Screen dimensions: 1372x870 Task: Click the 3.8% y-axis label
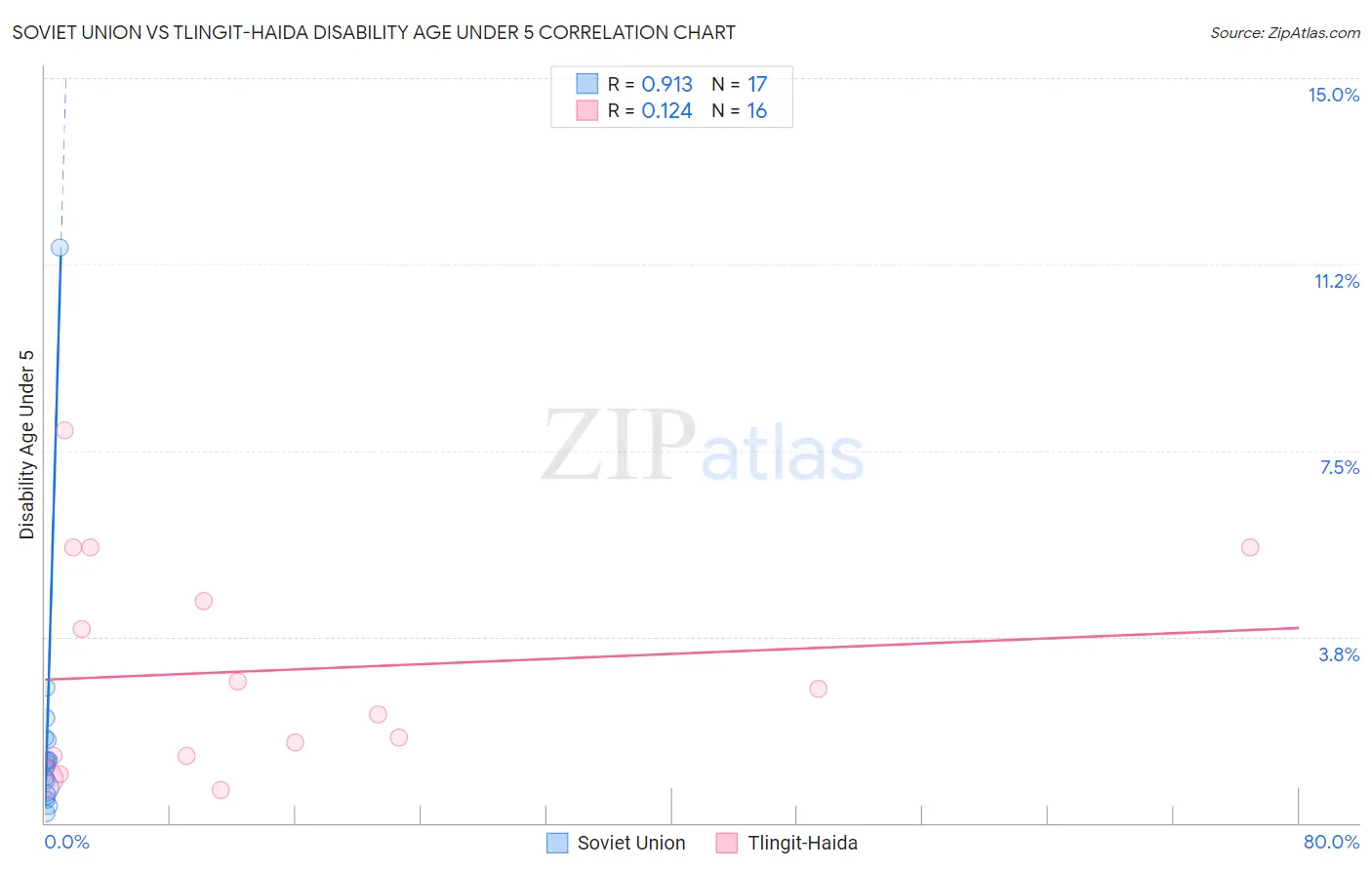1339,654
